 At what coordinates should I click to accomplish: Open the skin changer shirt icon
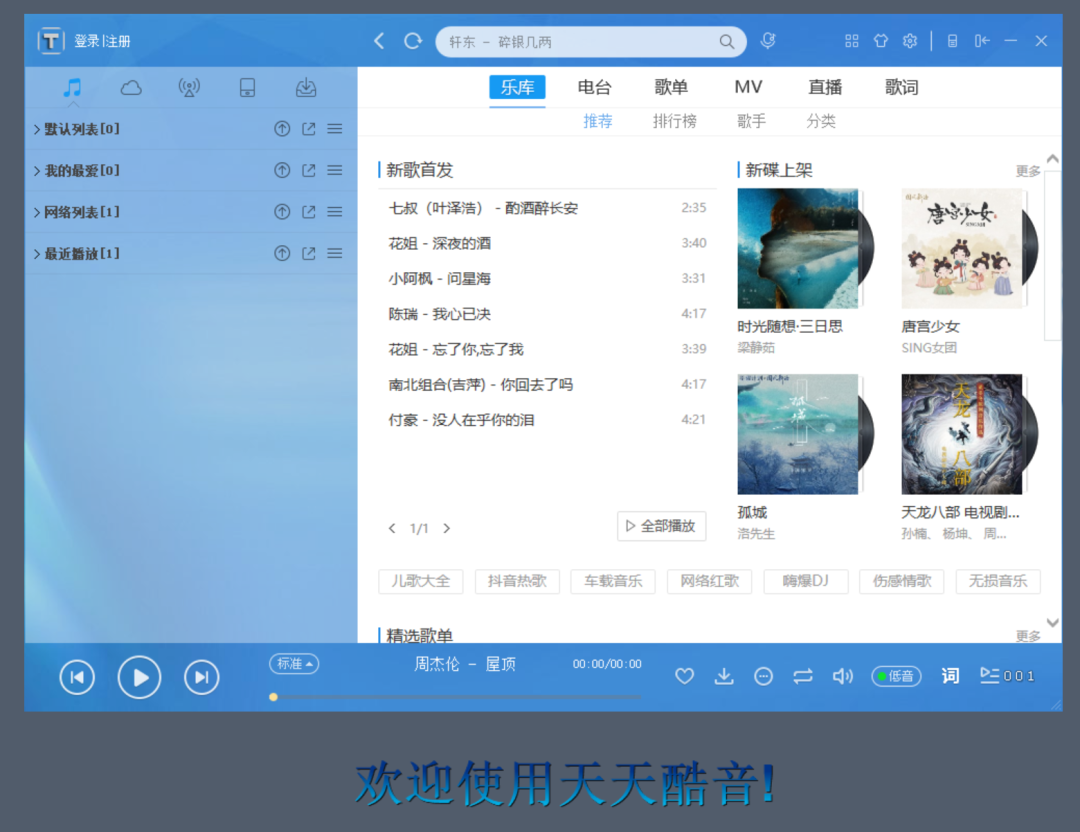click(881, 41)
